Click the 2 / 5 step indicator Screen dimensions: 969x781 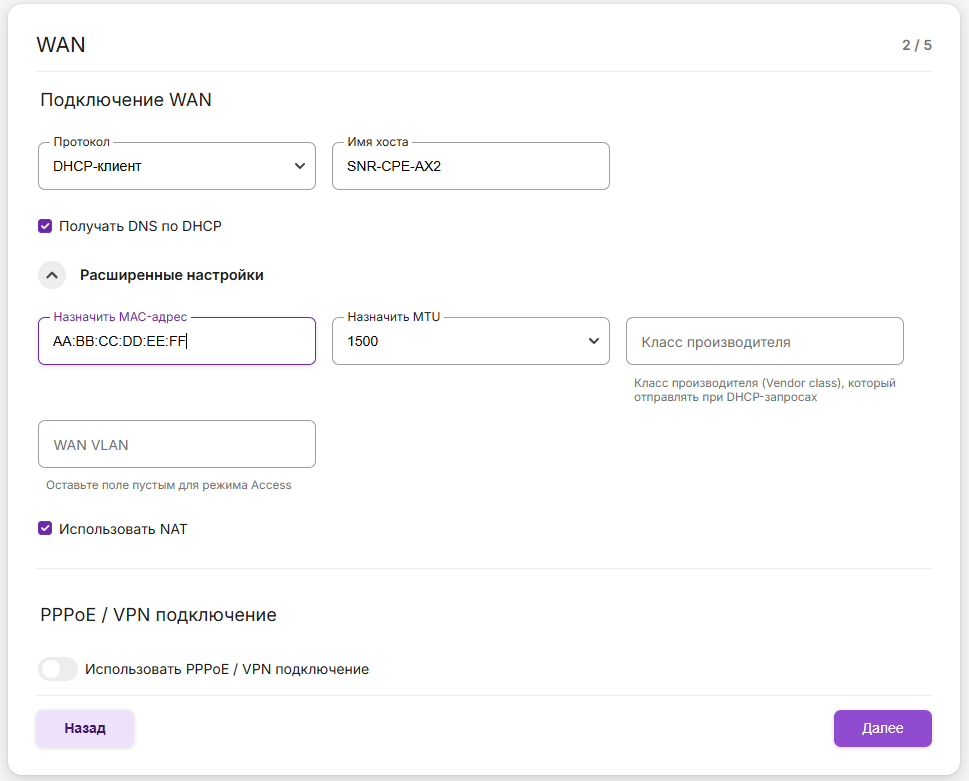point(916,45)
